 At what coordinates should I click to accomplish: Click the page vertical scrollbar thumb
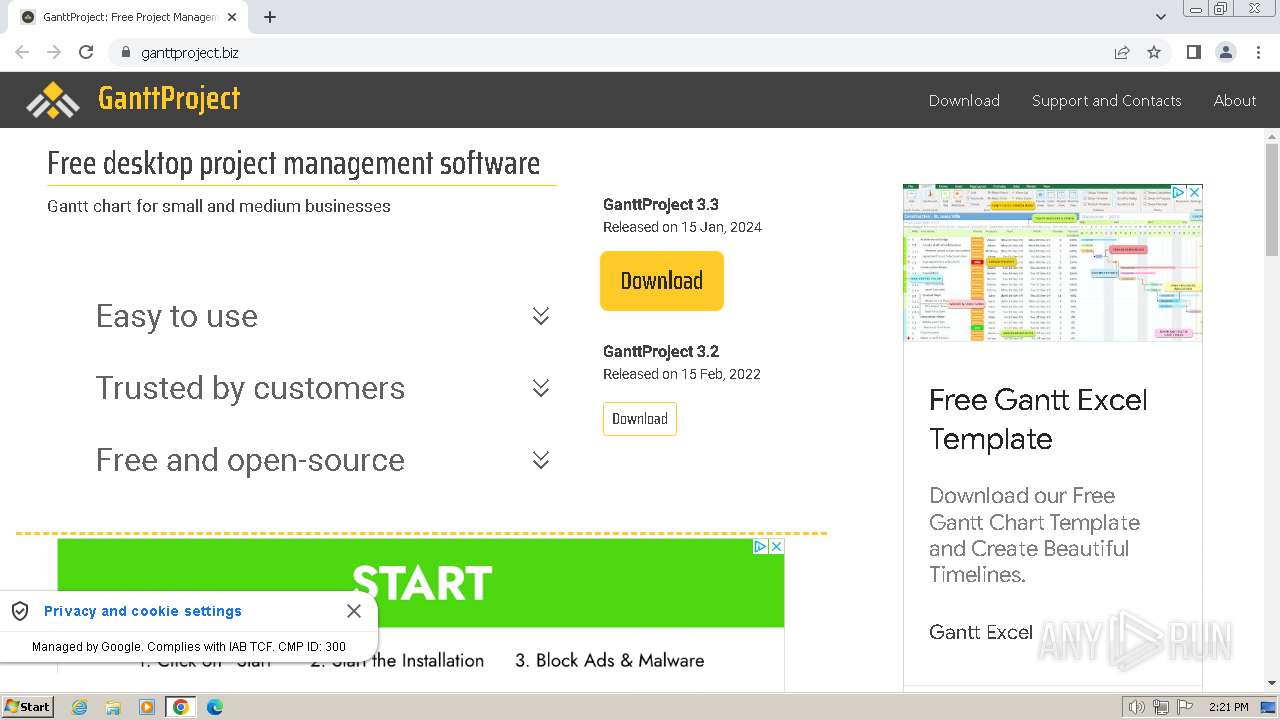pyautogui.click(x=1272, y=200)
